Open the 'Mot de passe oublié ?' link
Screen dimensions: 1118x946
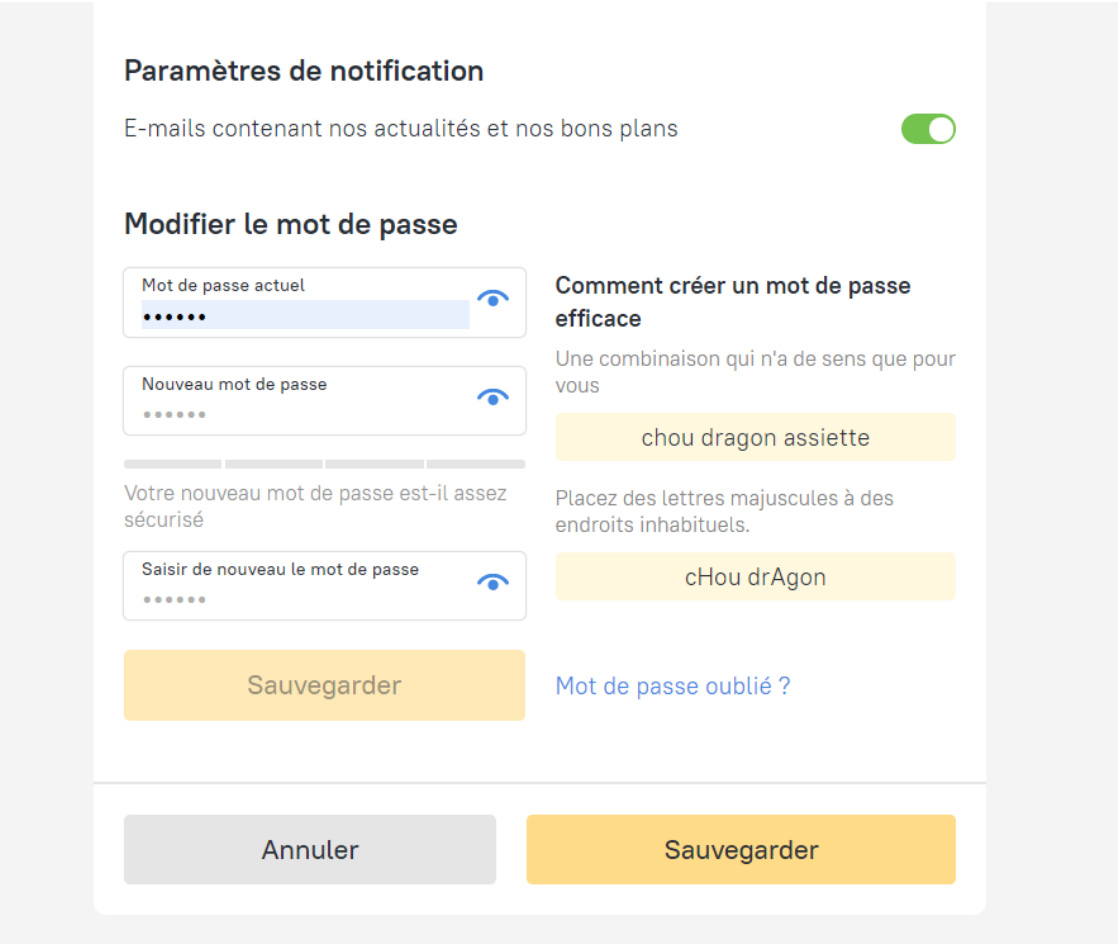[x=673, y=686]
